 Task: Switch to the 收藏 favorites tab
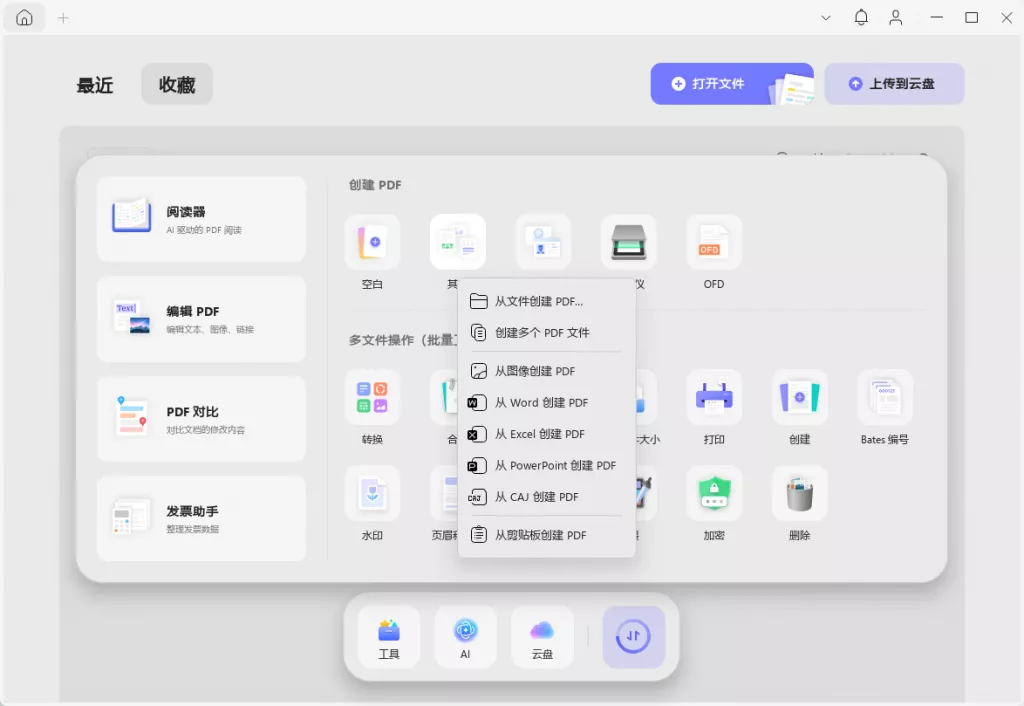click(177, 85)
